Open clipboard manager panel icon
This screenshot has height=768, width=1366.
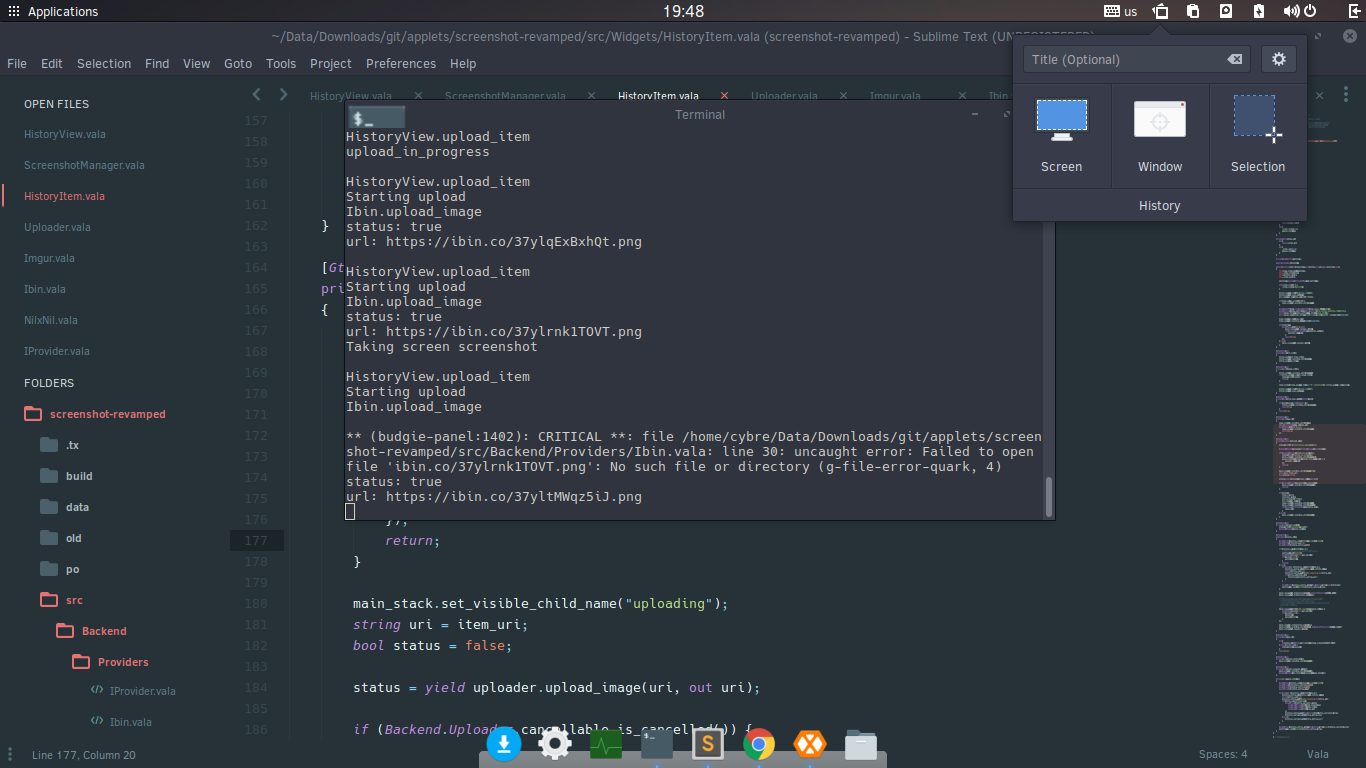pos(1193,12)
